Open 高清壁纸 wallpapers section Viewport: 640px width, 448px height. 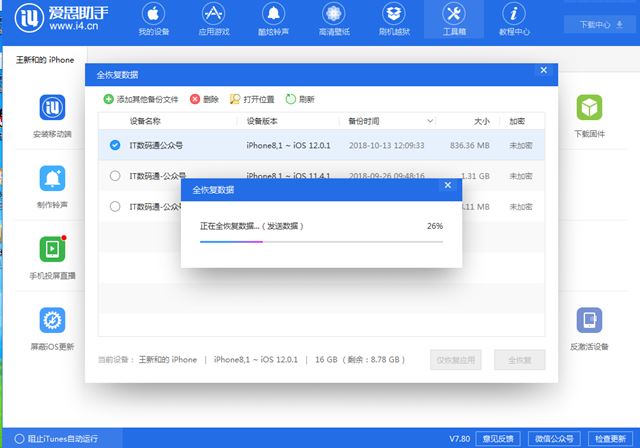pyautogui.click(x=334, y=19)
